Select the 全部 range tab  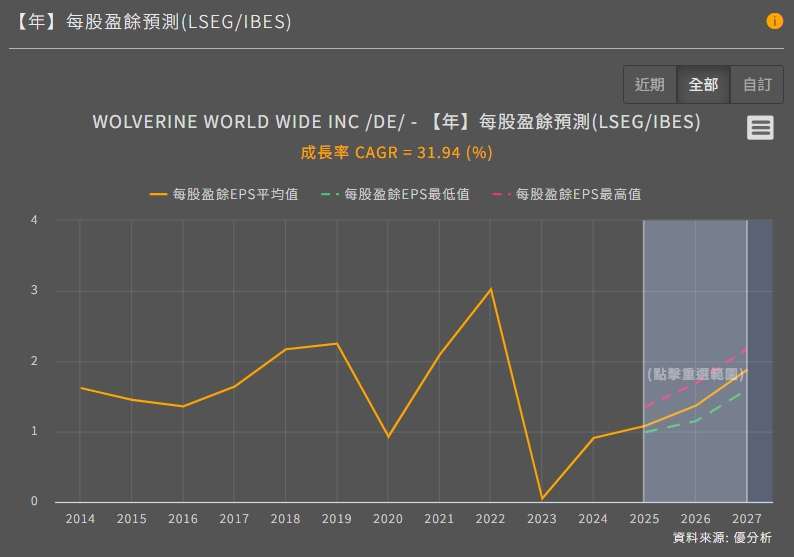703,85
